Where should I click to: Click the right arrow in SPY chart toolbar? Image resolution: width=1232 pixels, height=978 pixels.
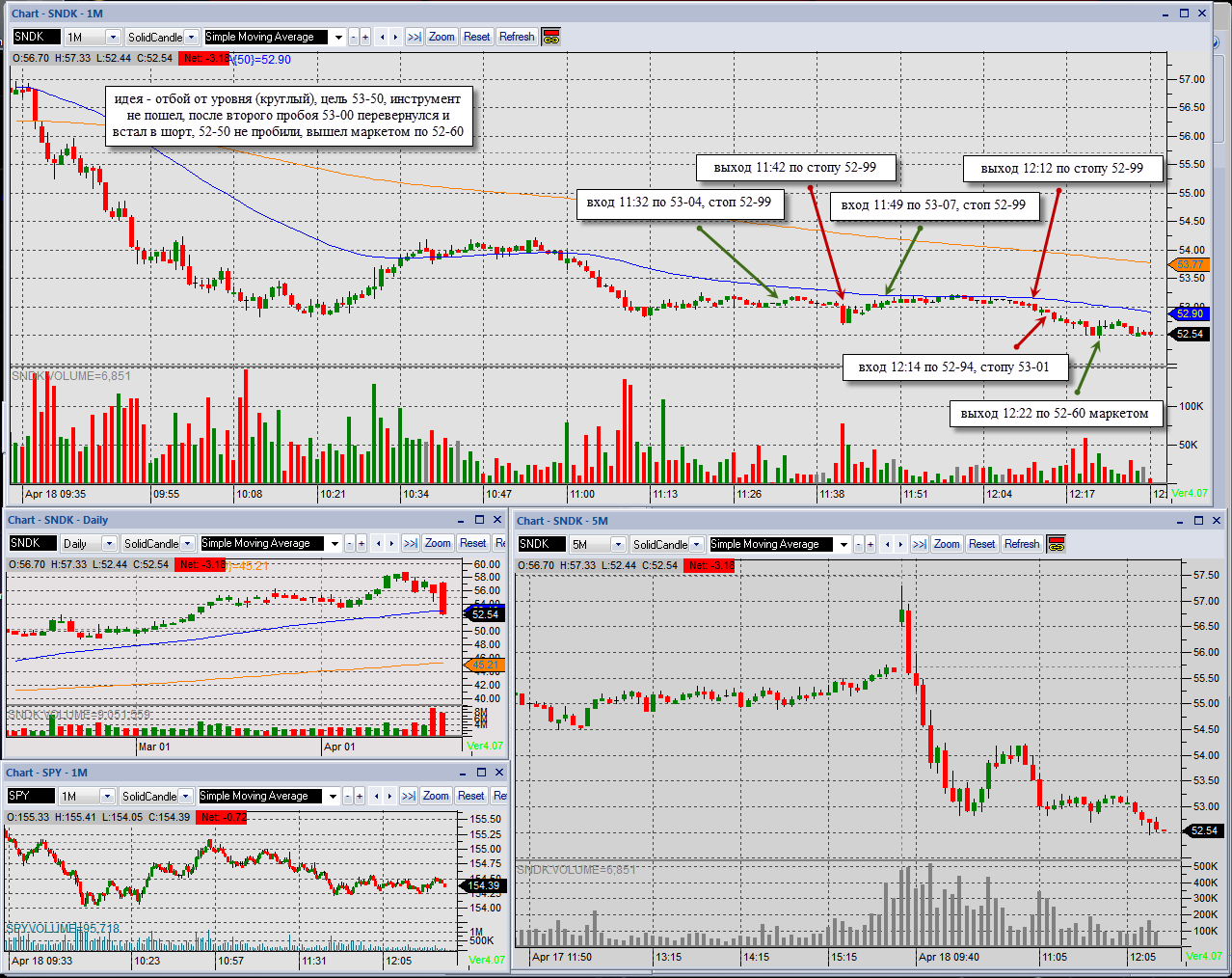pyautogui.click(x=389, y=796)
